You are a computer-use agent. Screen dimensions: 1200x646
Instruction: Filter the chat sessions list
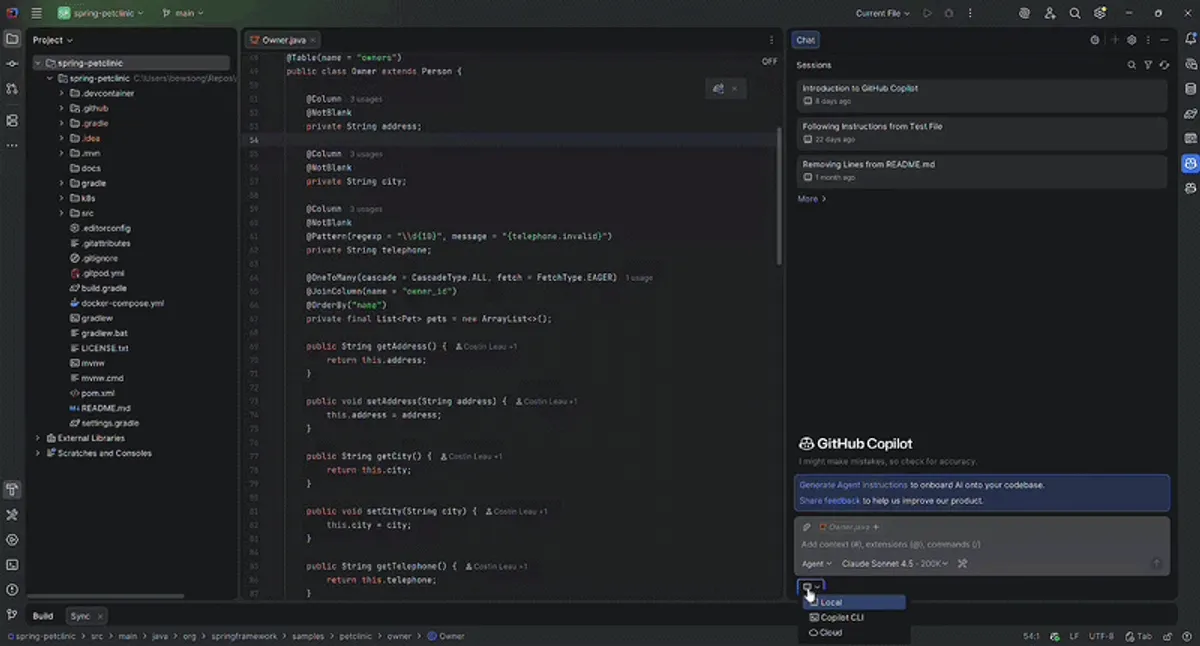click(1148, 65)
